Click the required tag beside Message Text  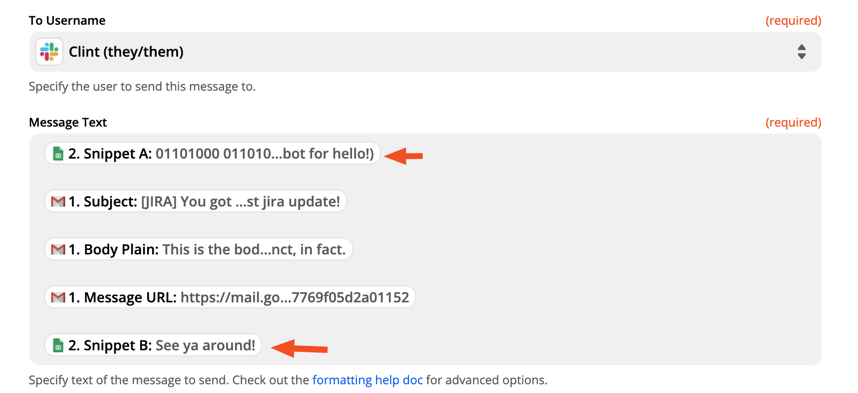coord(793,122)
